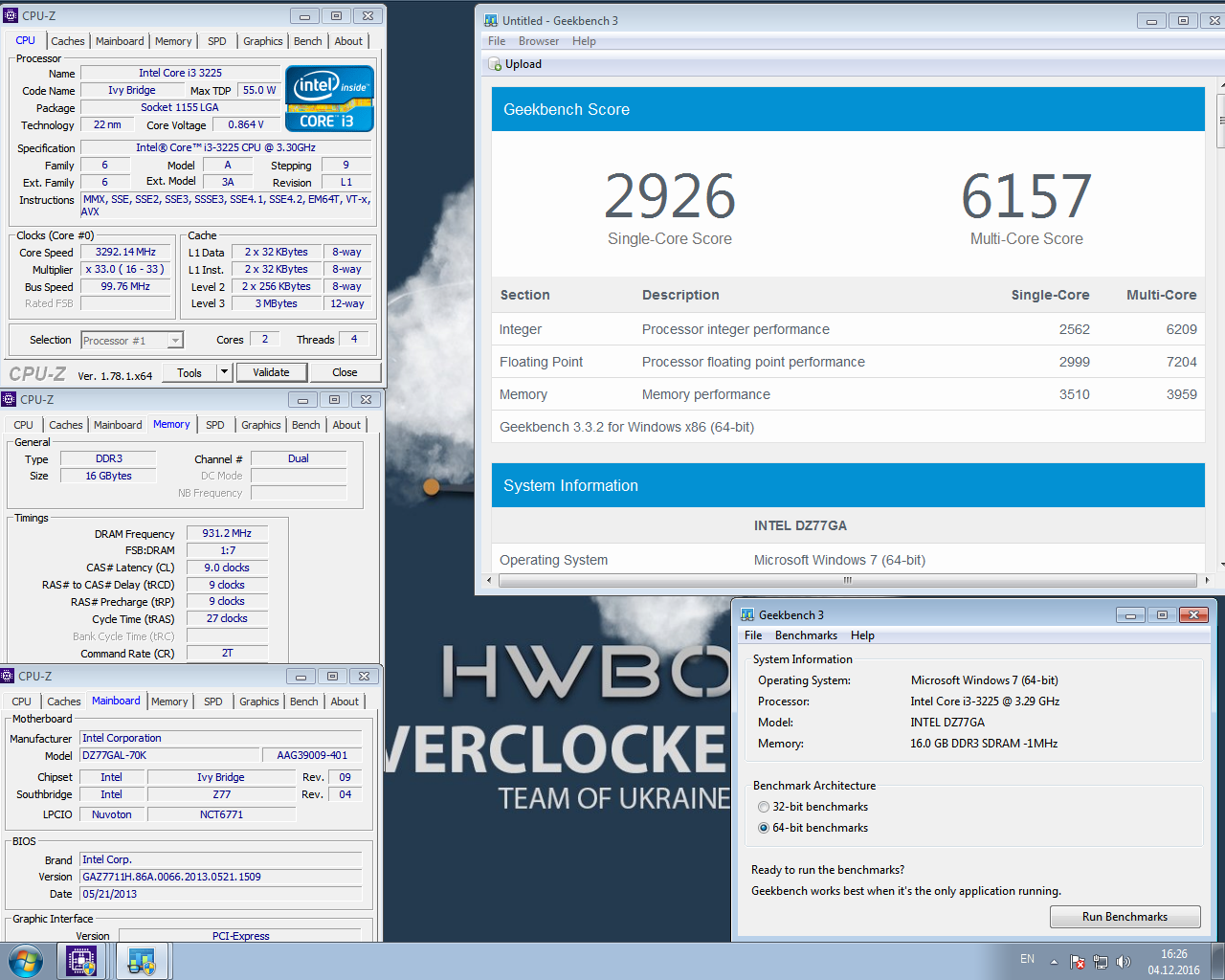1225x980 pixels.
Task: Select 64-bit benchmarks option
Action: pos(764,828)
